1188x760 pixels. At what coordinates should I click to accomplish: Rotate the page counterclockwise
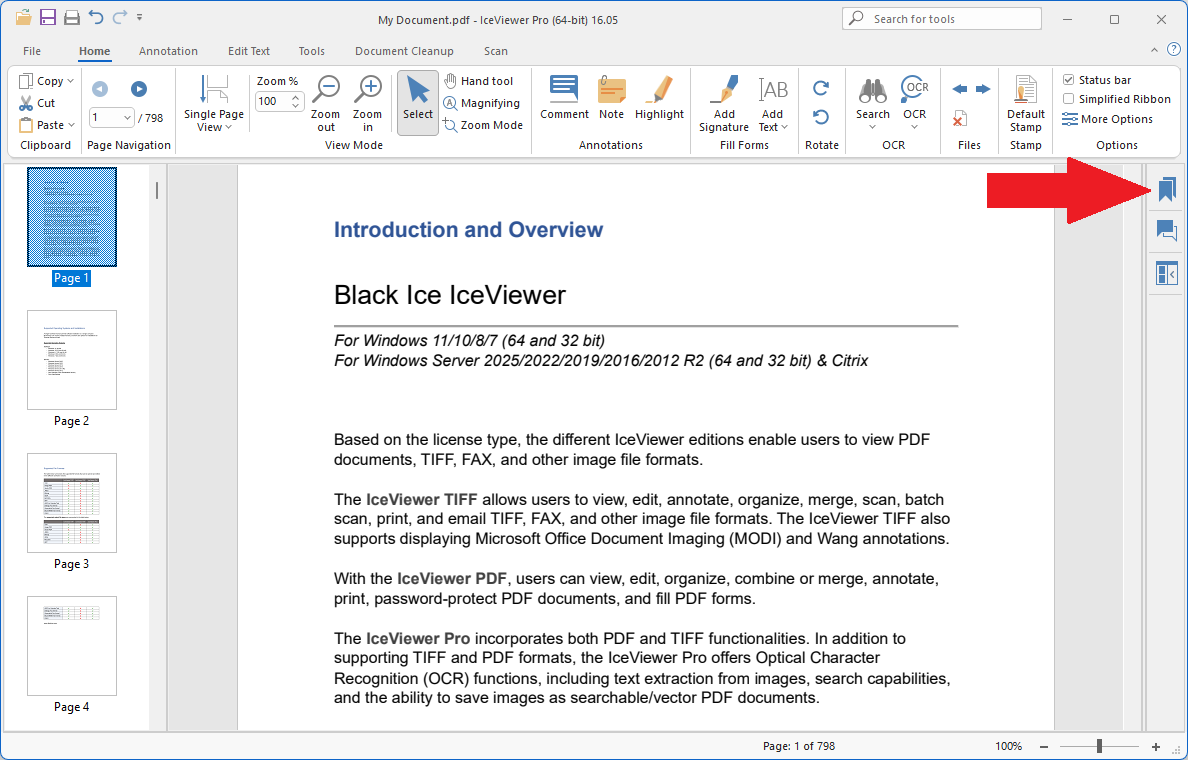click(821, 117)
